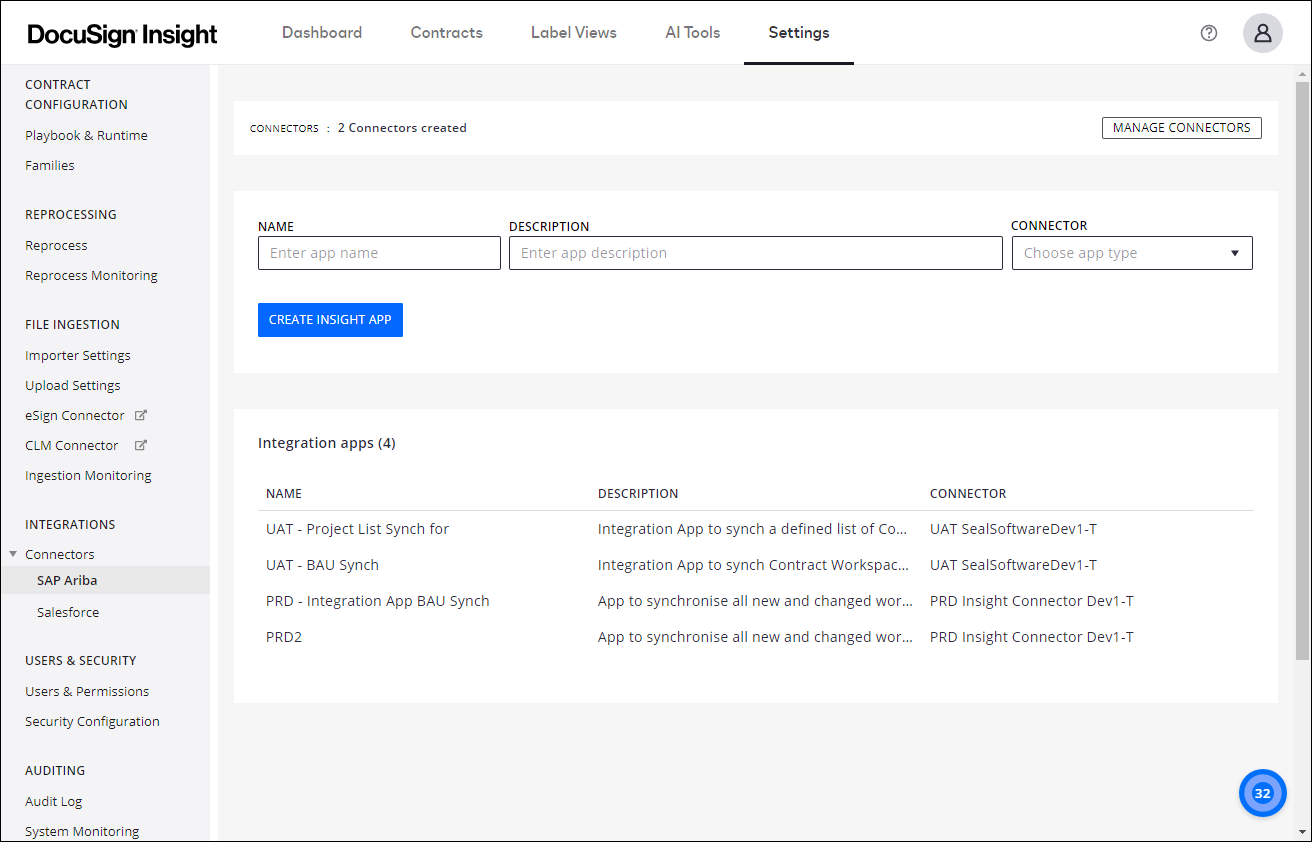The height and width of the screenshot is (842, 1312).
Task: Focus the Enter app description field
Action: click(756, 253)
